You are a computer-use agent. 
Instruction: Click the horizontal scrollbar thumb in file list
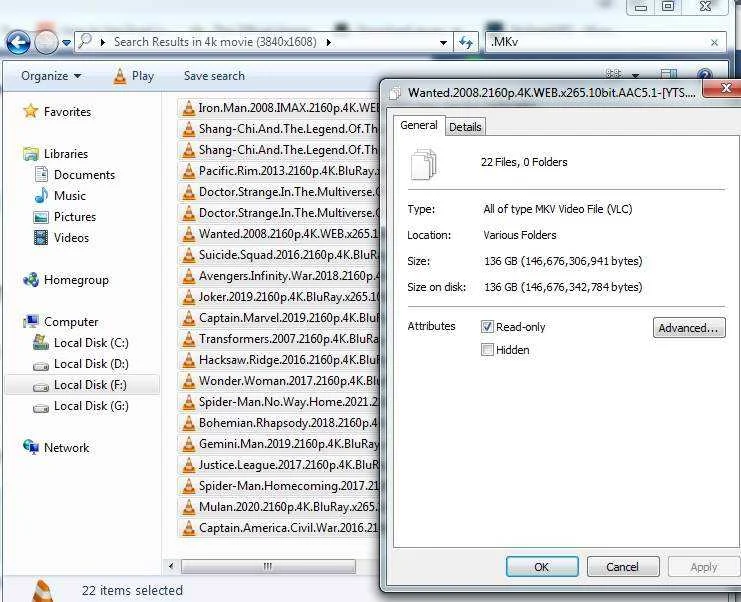[x=268, y=566]
